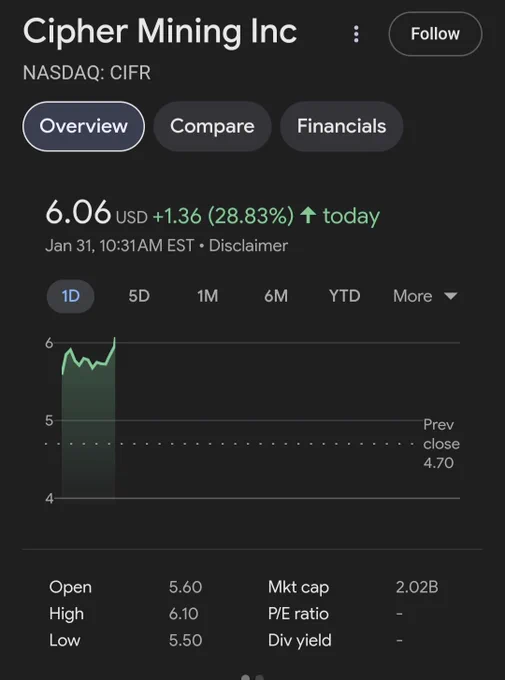Show the 6M chart range
The image size is (505, 680).
[276, 296]
